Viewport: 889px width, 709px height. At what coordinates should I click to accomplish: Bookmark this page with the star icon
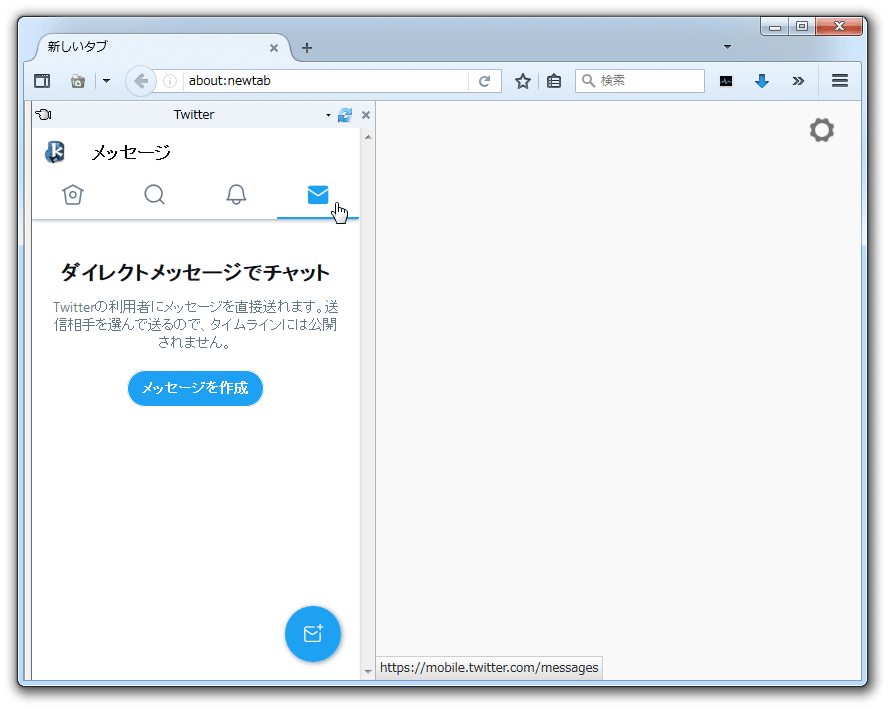(x=522, y=81)
